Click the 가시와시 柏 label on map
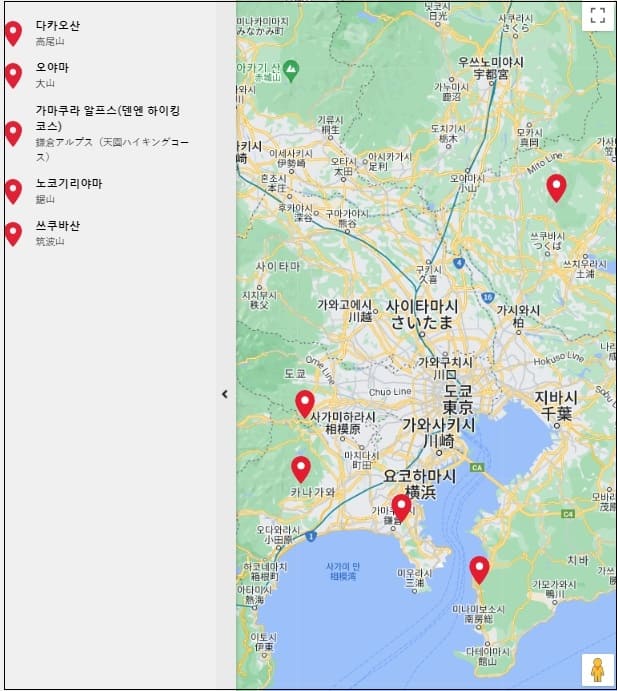 [x=518, y=316]
